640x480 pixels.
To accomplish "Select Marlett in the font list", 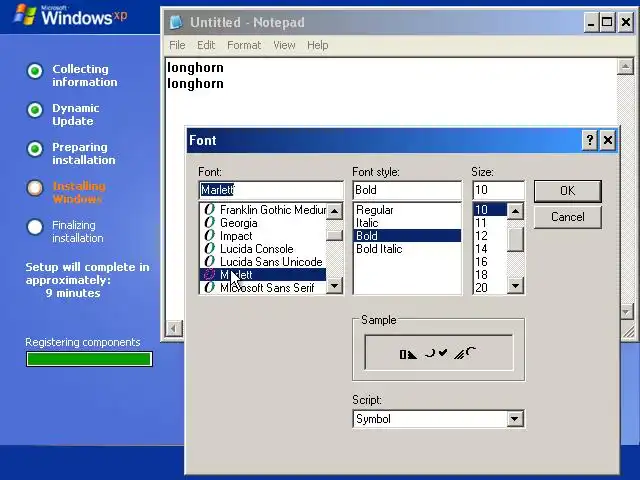I will [x=263, y=275].
